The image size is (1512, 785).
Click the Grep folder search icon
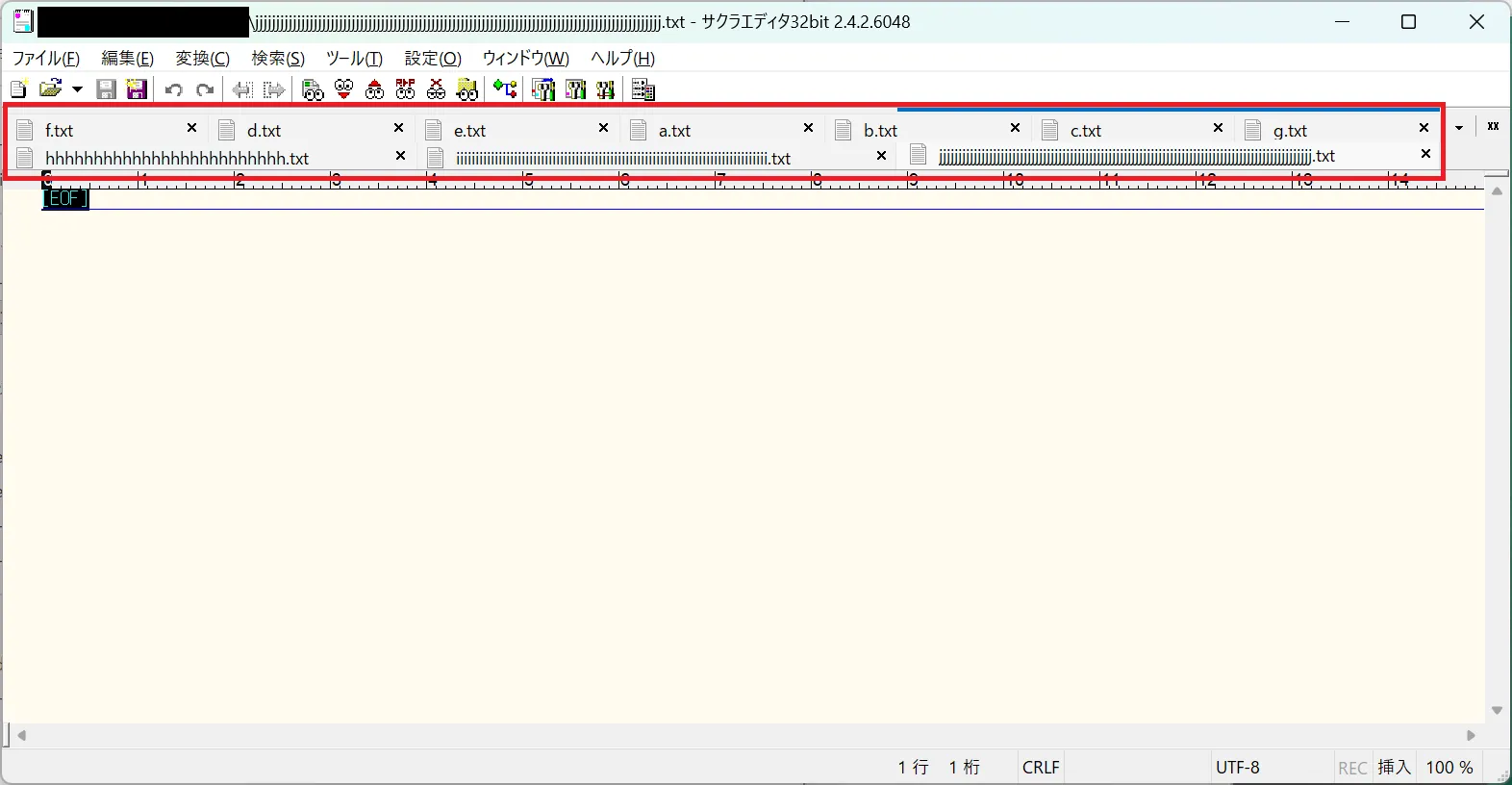pos(467,89)
